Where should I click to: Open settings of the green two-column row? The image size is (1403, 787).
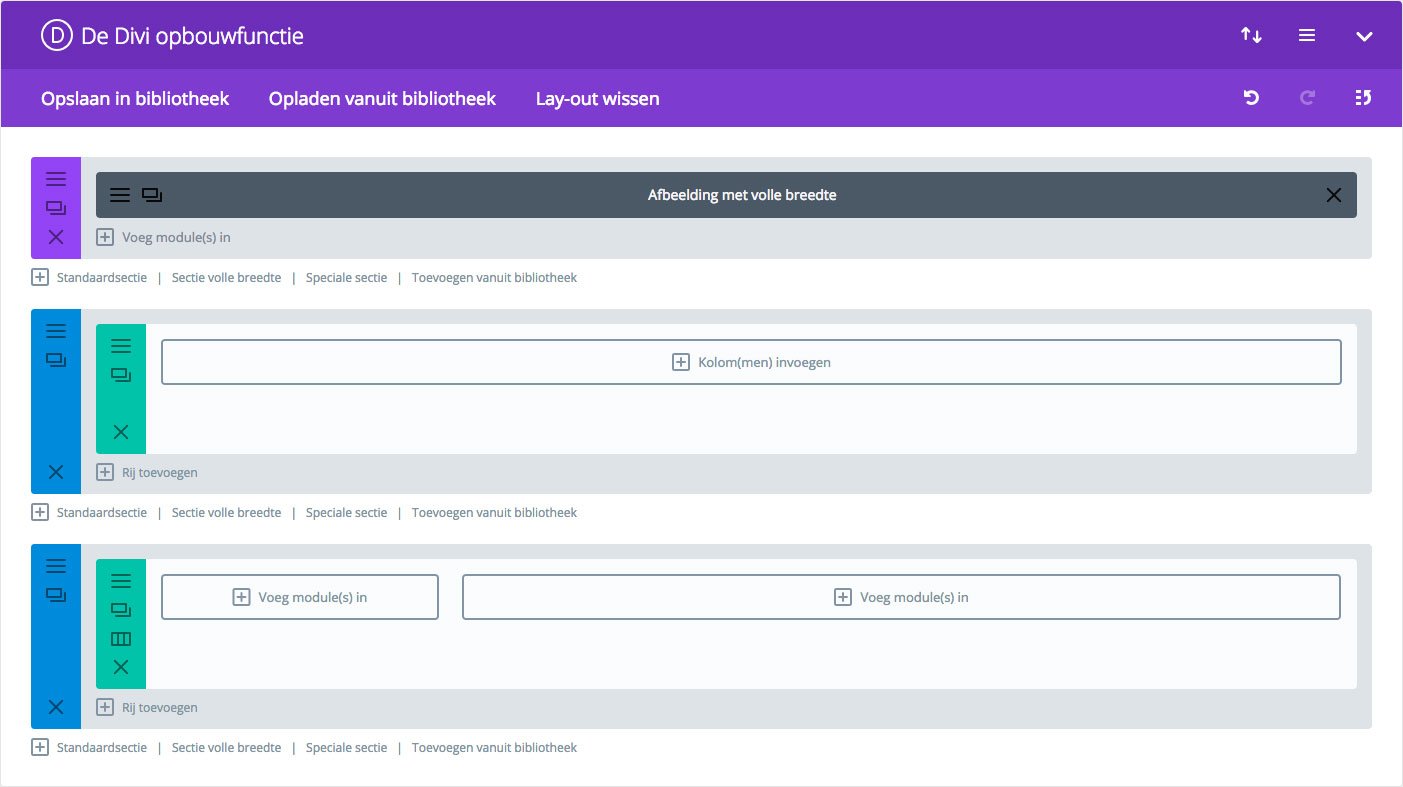pyautogui.click(x=121, y=581)
